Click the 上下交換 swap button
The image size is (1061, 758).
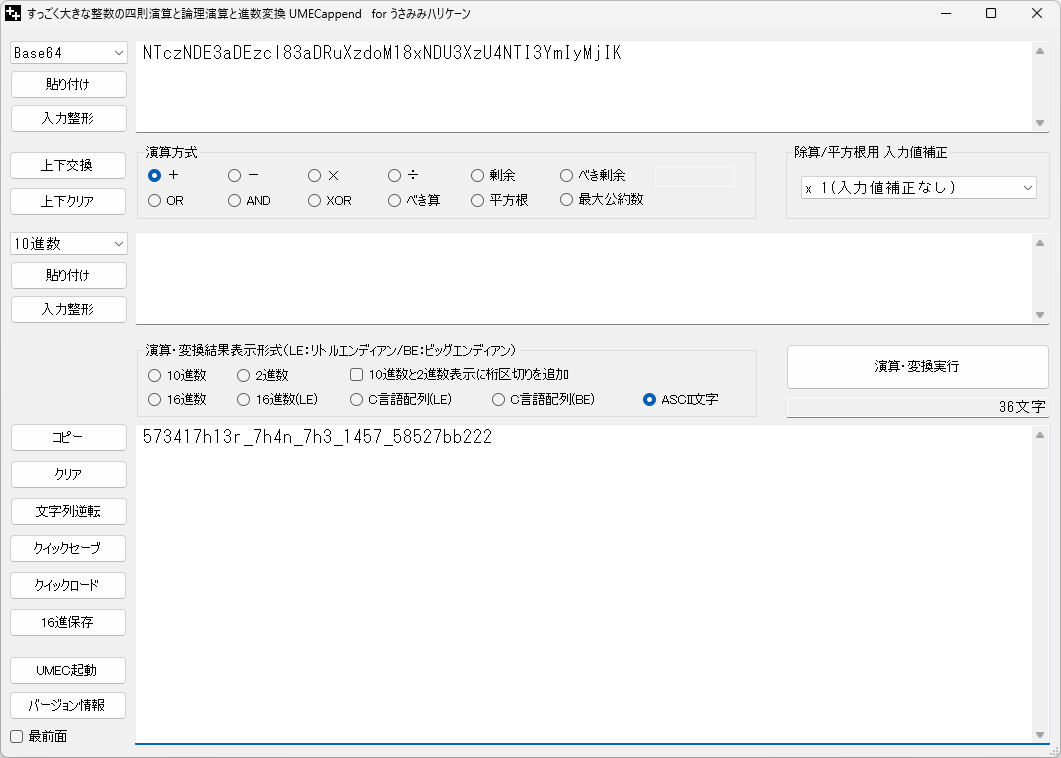(67, 165)
